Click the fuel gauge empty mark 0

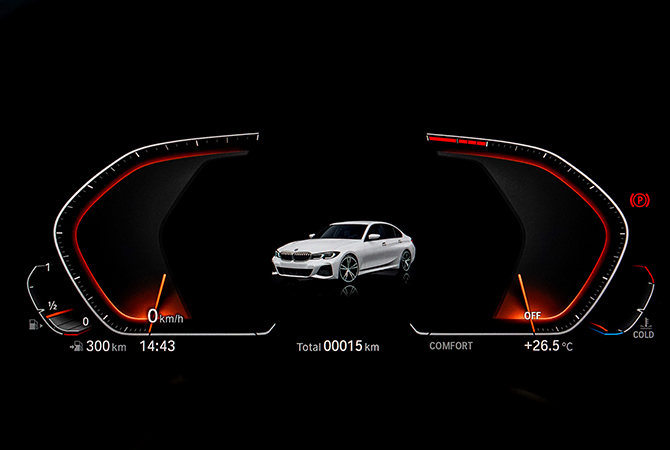pos(85,322)
